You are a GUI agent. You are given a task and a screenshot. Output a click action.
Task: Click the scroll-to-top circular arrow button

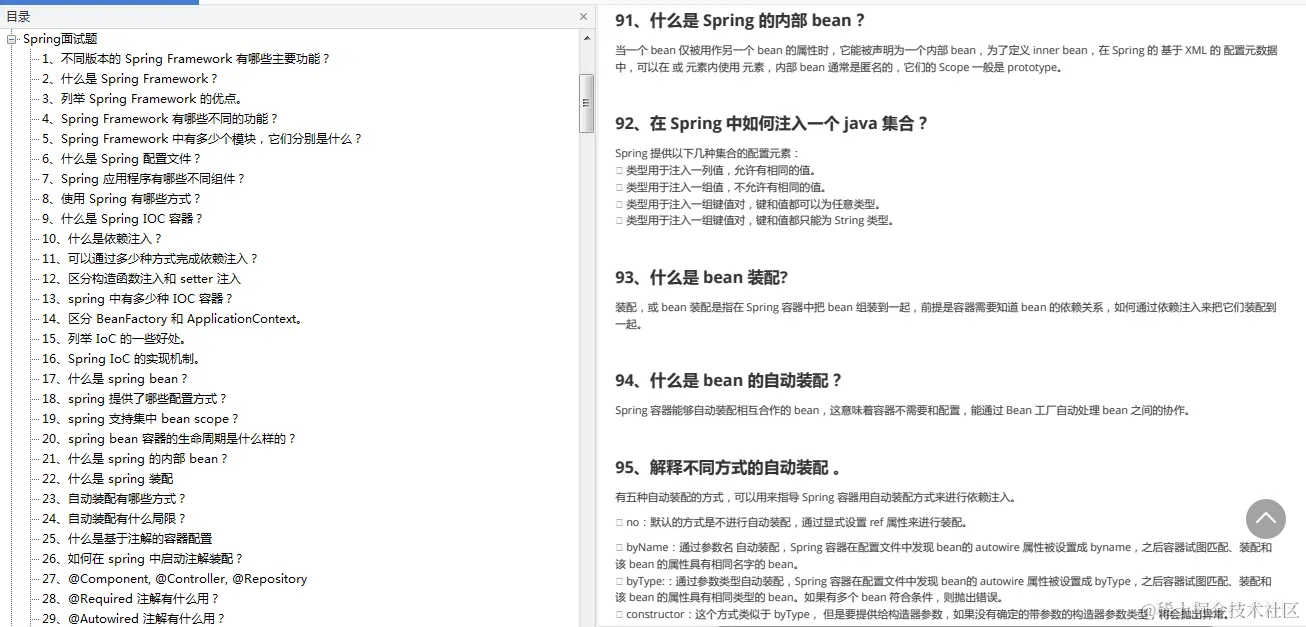click(1266, 519)
